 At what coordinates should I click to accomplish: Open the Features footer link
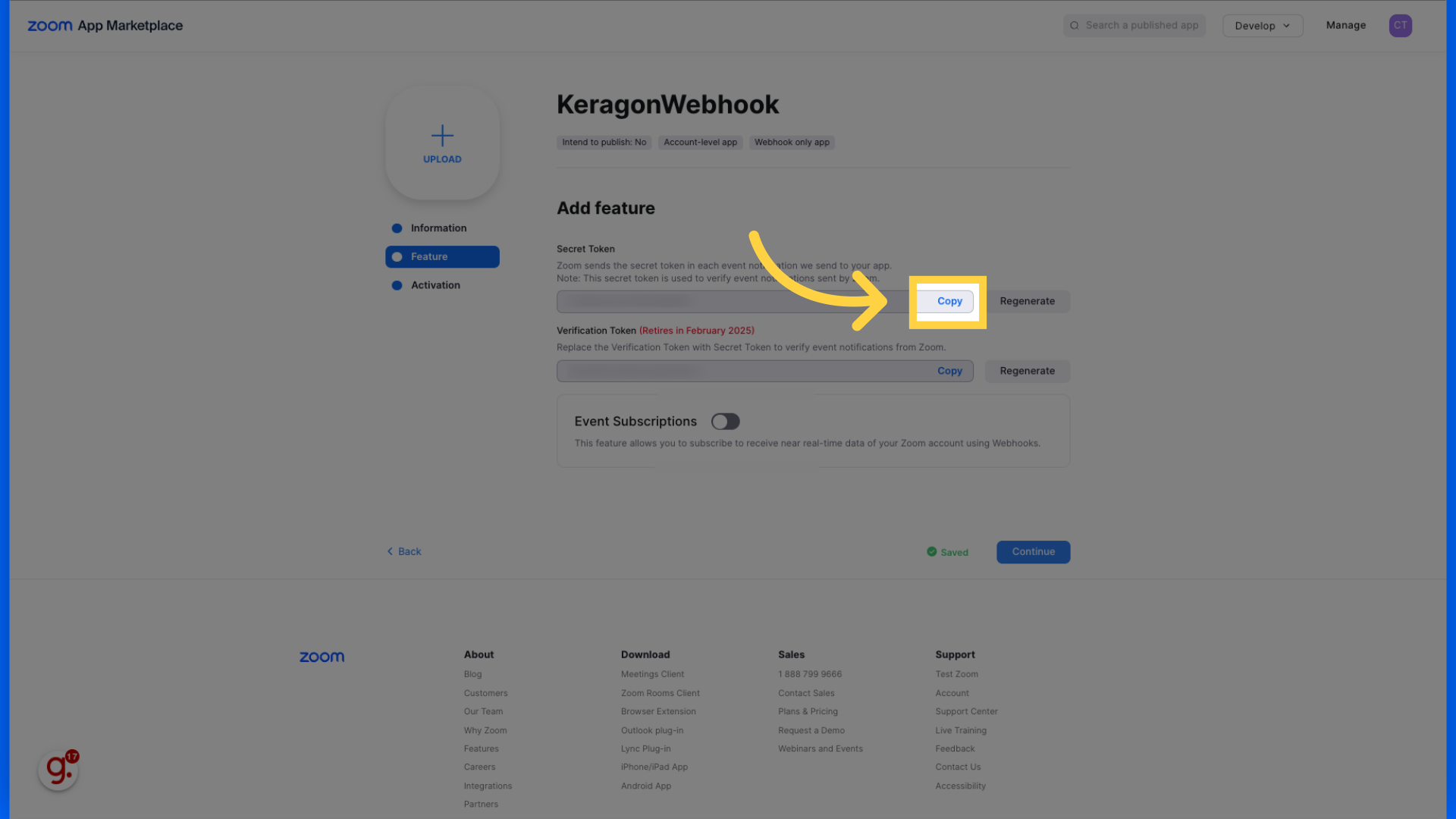[x=481, y=749]
